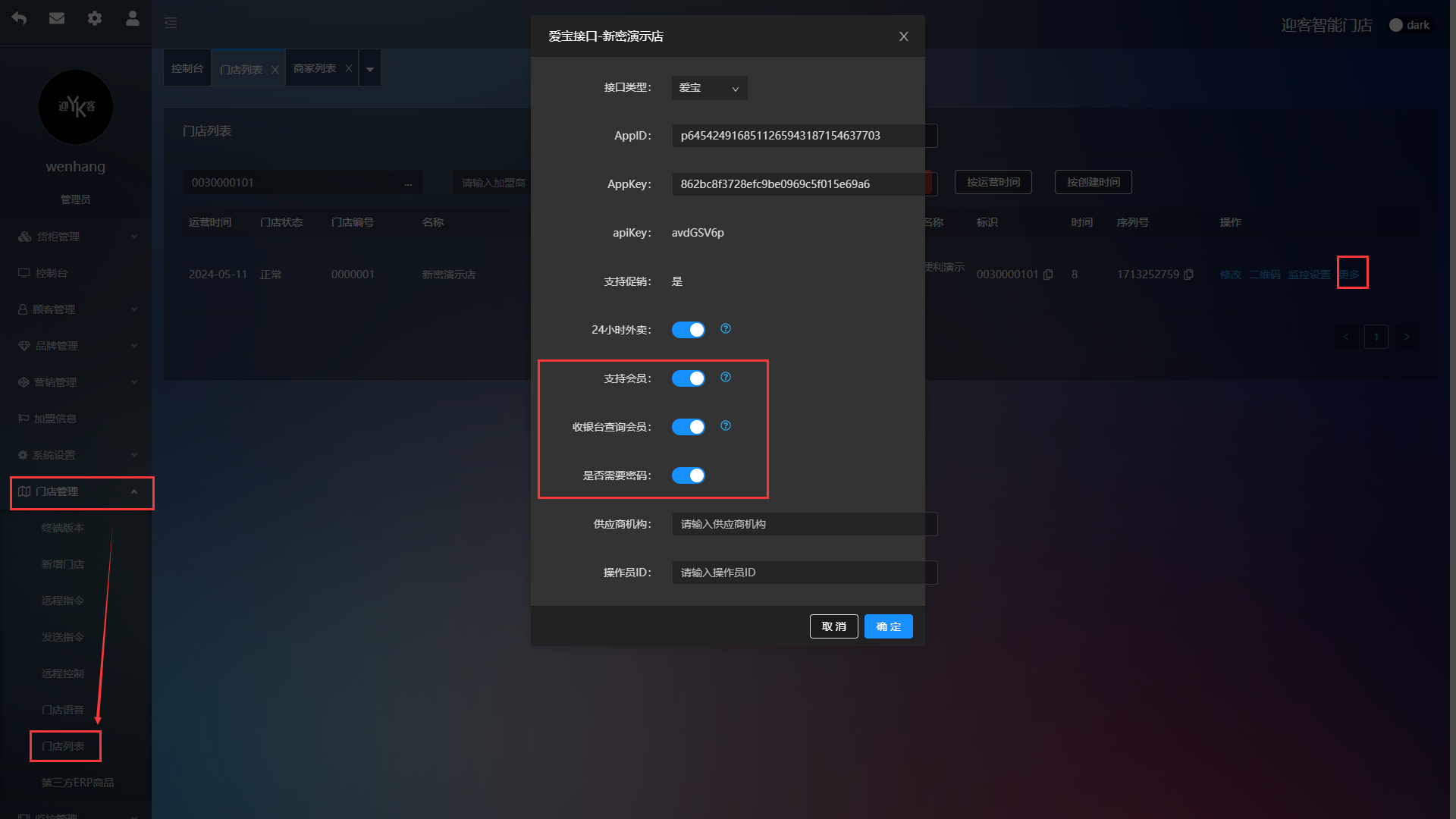The image size is (1456, 819).
Task: Click the store code field 0030000101
Action: [x=288, y=183]
